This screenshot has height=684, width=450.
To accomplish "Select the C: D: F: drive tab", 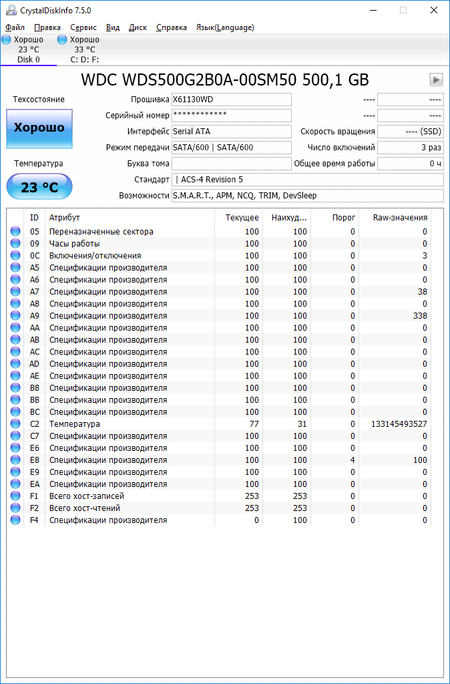I will point(85,50).
